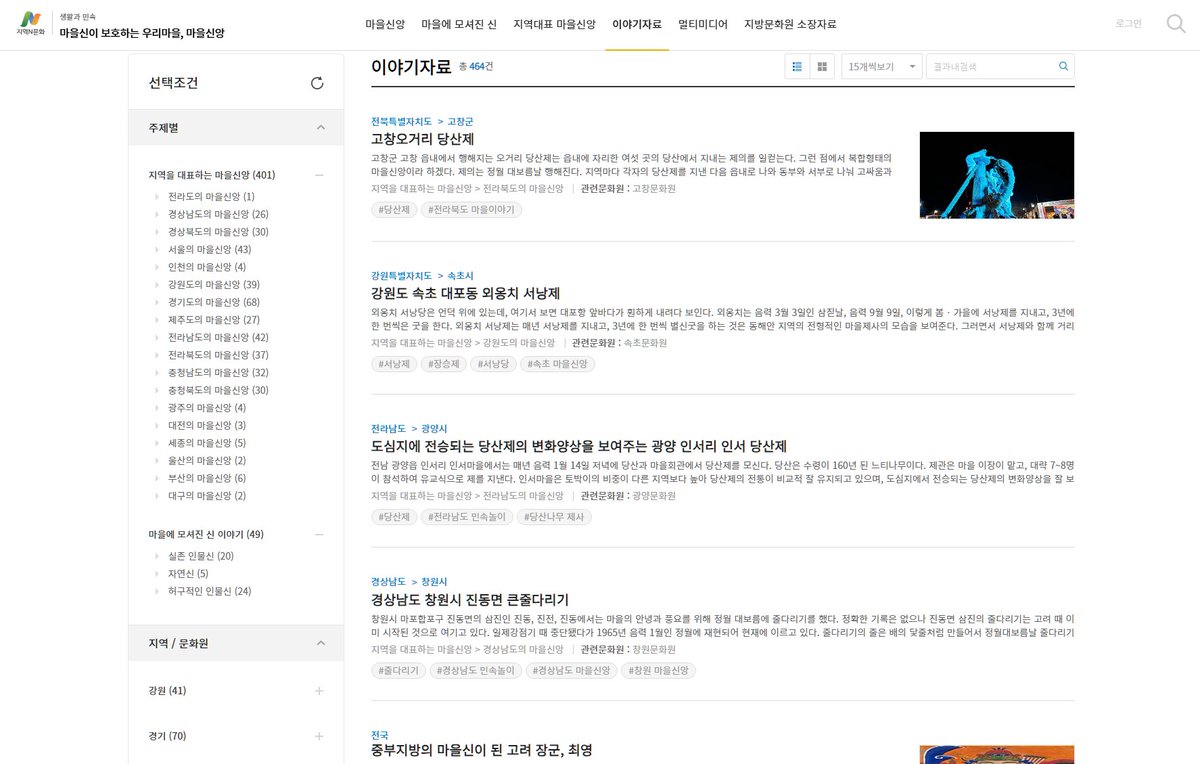
Task: Select the 이야기자료 menu tab
Action: [x=637, y=24]
